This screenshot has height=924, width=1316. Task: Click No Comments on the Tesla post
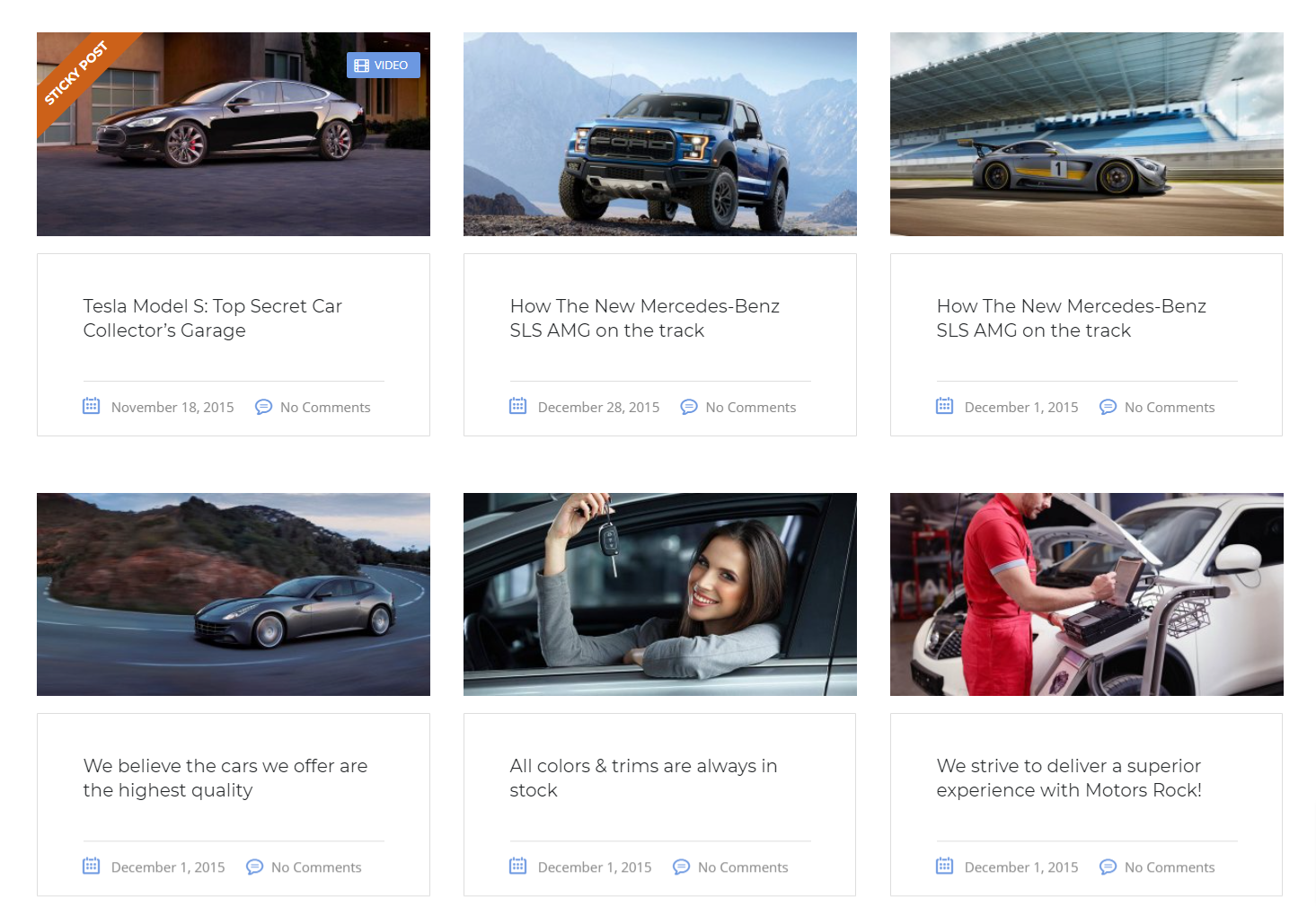click(325, 408)
